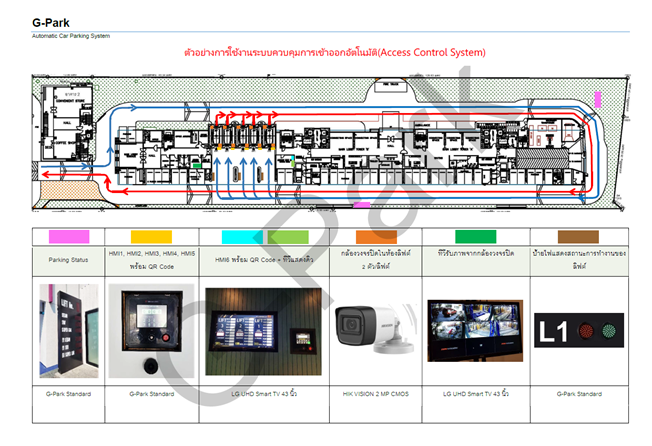
Task: Click the cyan HMI6 legend swatch
Action: point(243,236)
